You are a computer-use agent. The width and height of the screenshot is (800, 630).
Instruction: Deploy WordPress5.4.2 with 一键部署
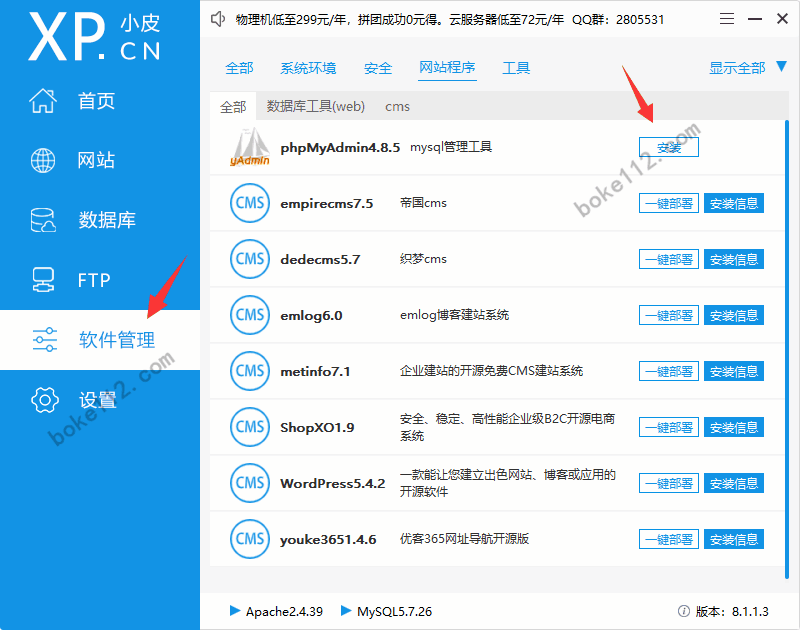click(x=668, y=483)
